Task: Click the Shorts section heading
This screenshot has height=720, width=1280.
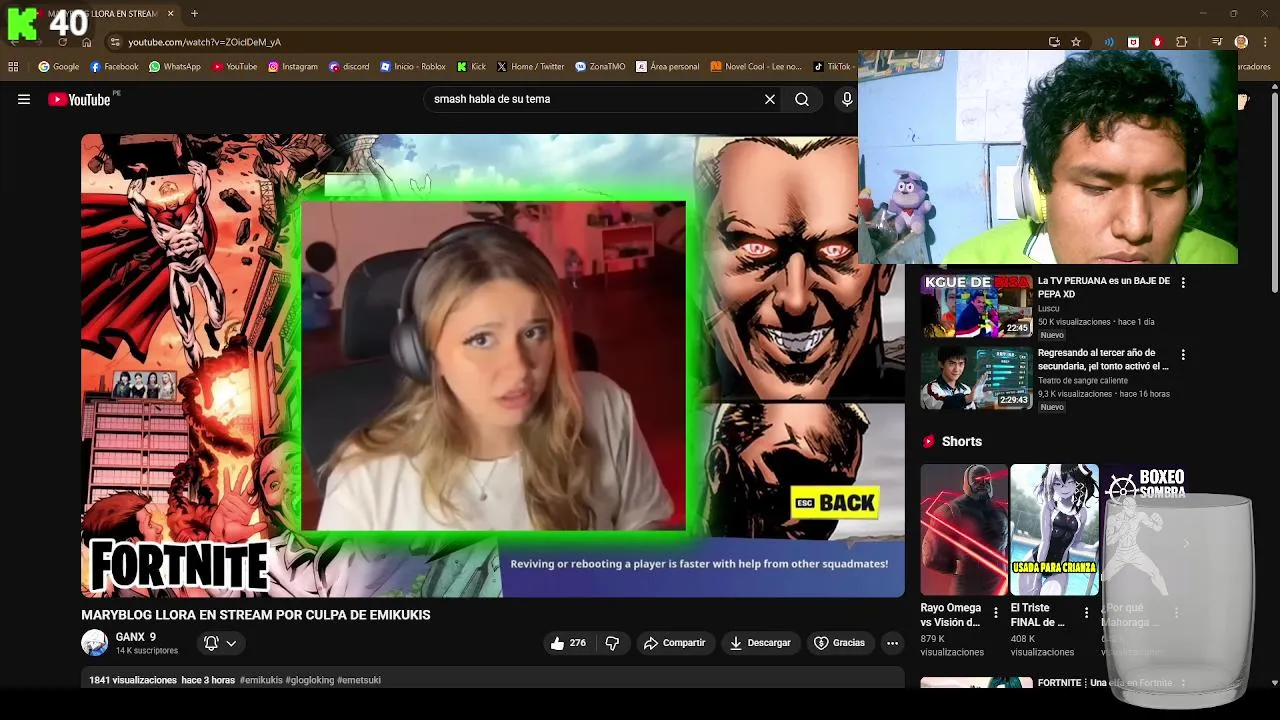Action: click(962, 441)
